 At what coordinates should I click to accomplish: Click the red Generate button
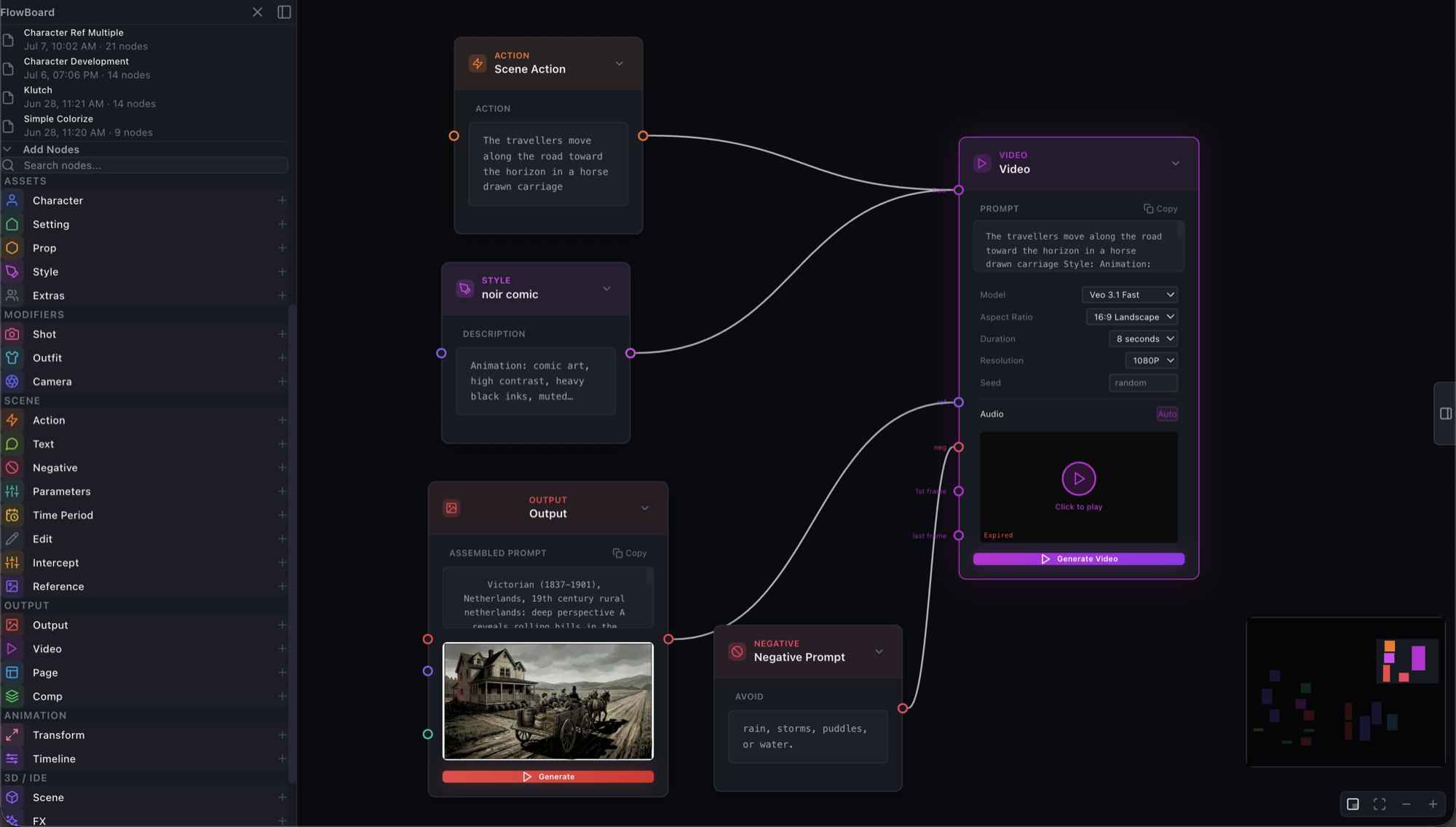pyautogui.click(x=548, y=777)
